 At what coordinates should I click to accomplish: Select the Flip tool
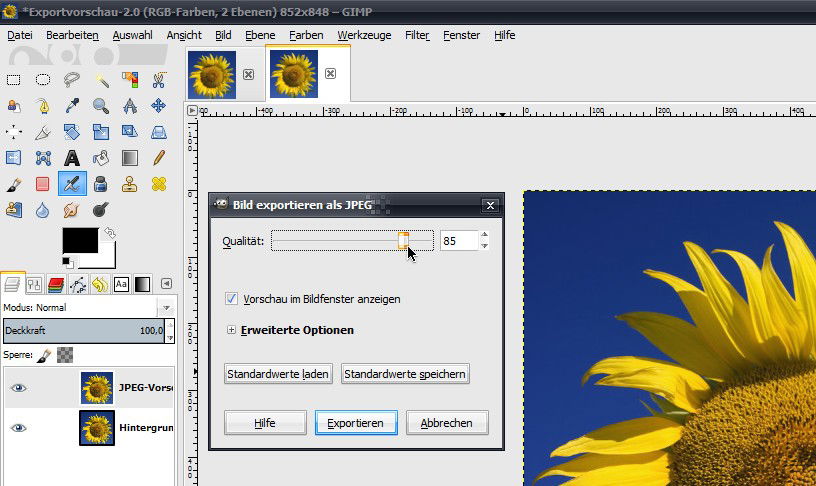click(14, 158)
